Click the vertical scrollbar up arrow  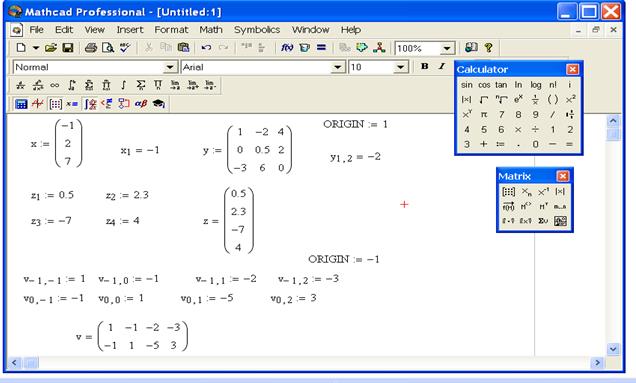coord(613,121)
